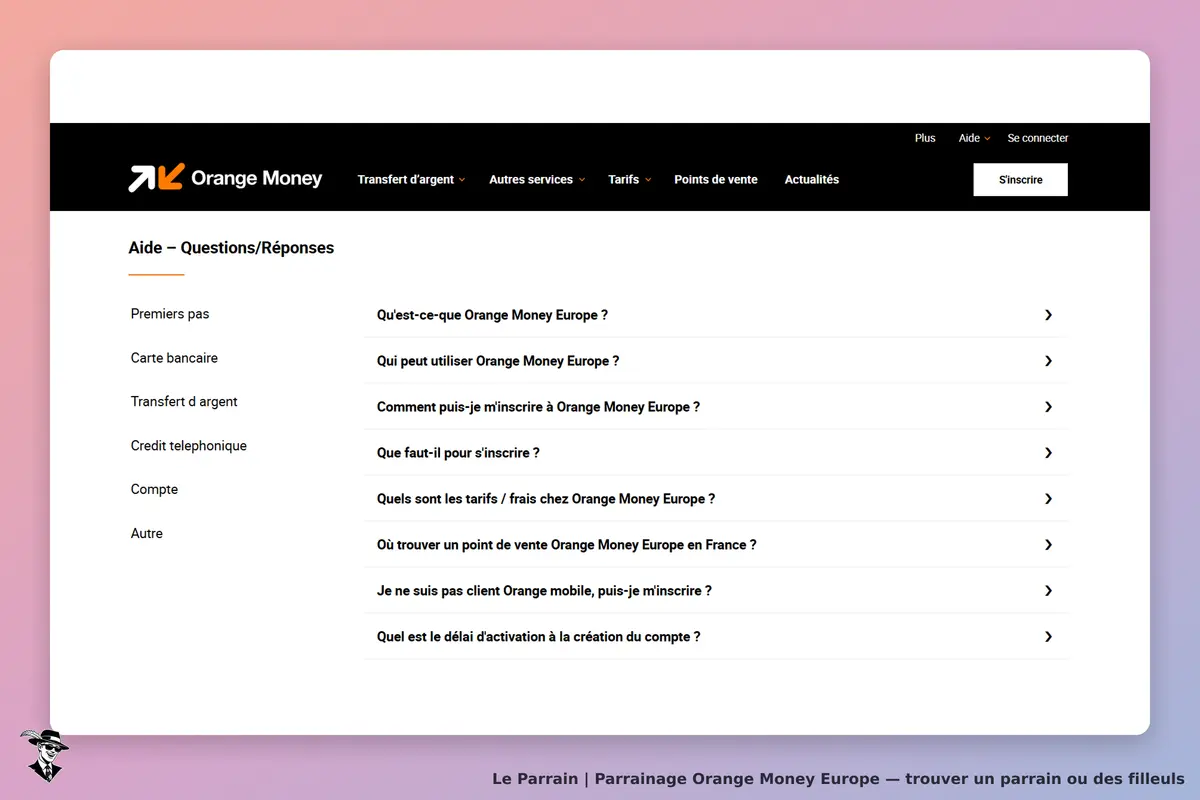Select the Autre help category
This screenshot has width=1200, height=800.
point(147,534)
